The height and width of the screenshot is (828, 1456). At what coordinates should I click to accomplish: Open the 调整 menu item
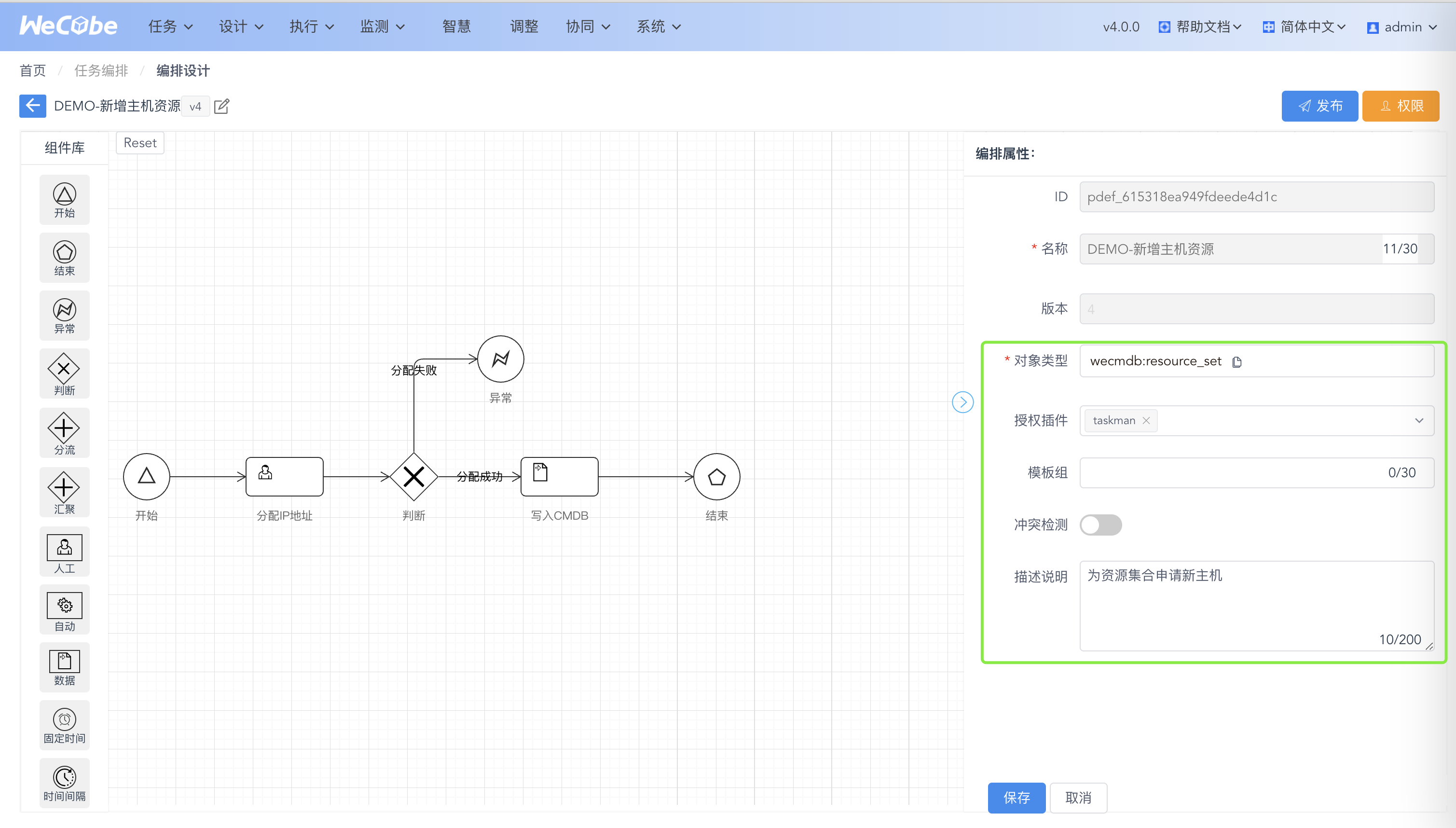pos(524,27)
